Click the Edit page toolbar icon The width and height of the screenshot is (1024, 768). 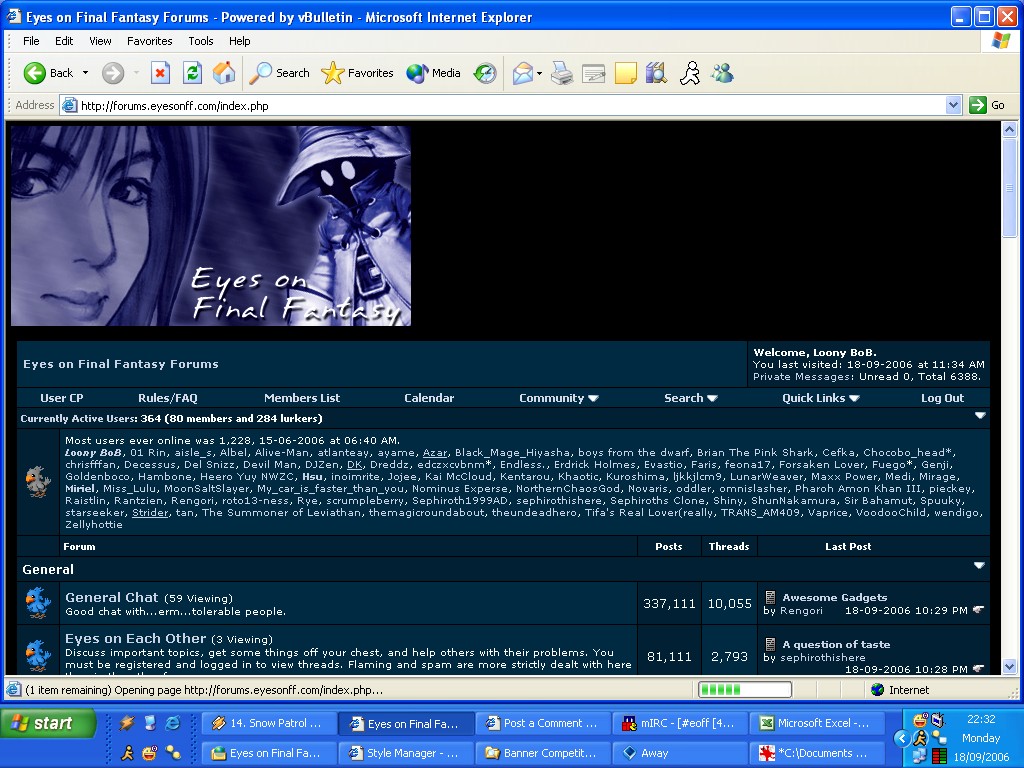pyautogui.click(x=594, y=73)
